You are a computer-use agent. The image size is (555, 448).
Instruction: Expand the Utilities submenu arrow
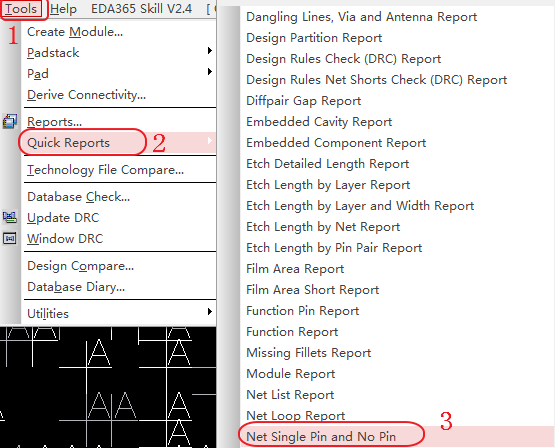(210, 312)
